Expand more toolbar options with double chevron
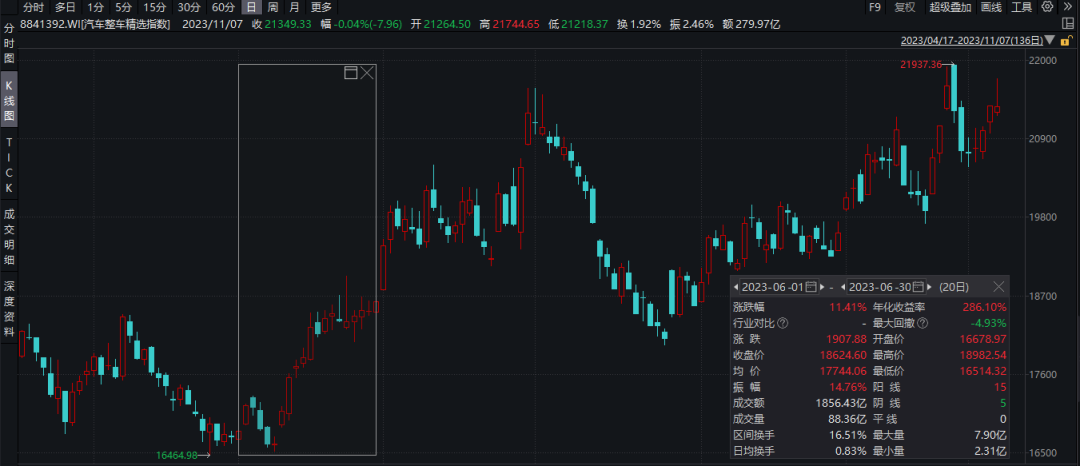This screenshot has width=1080, height=466. pyautogui.click(x=1068, y=7)
